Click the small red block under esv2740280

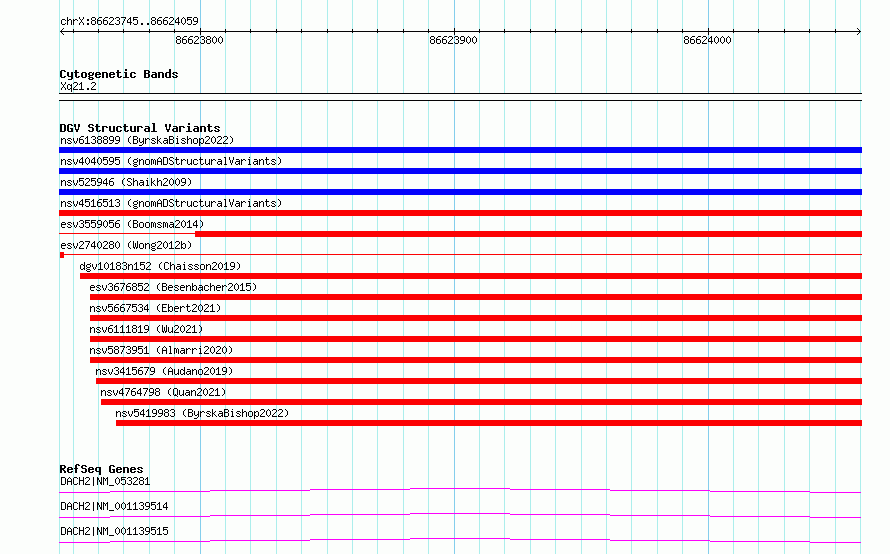[62, 255]
